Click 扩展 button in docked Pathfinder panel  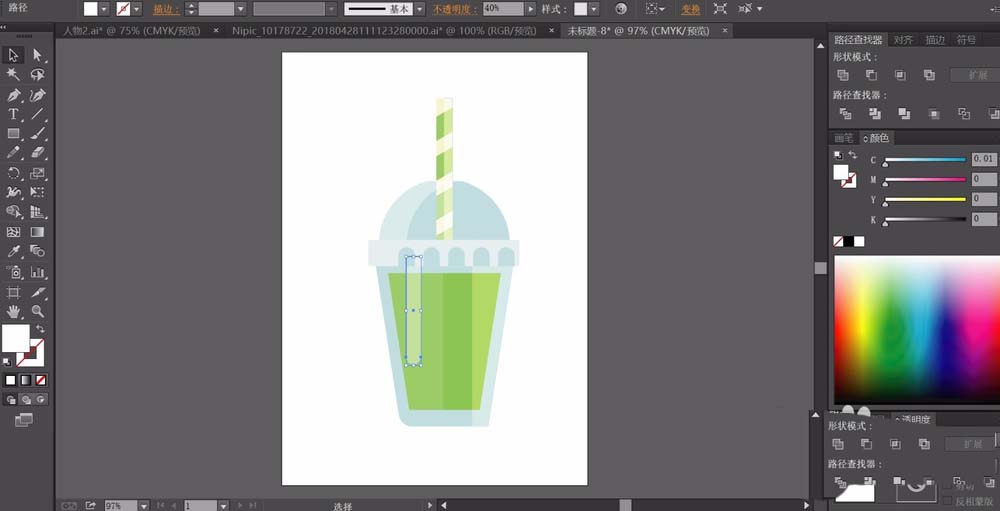(x=975, y=75)
